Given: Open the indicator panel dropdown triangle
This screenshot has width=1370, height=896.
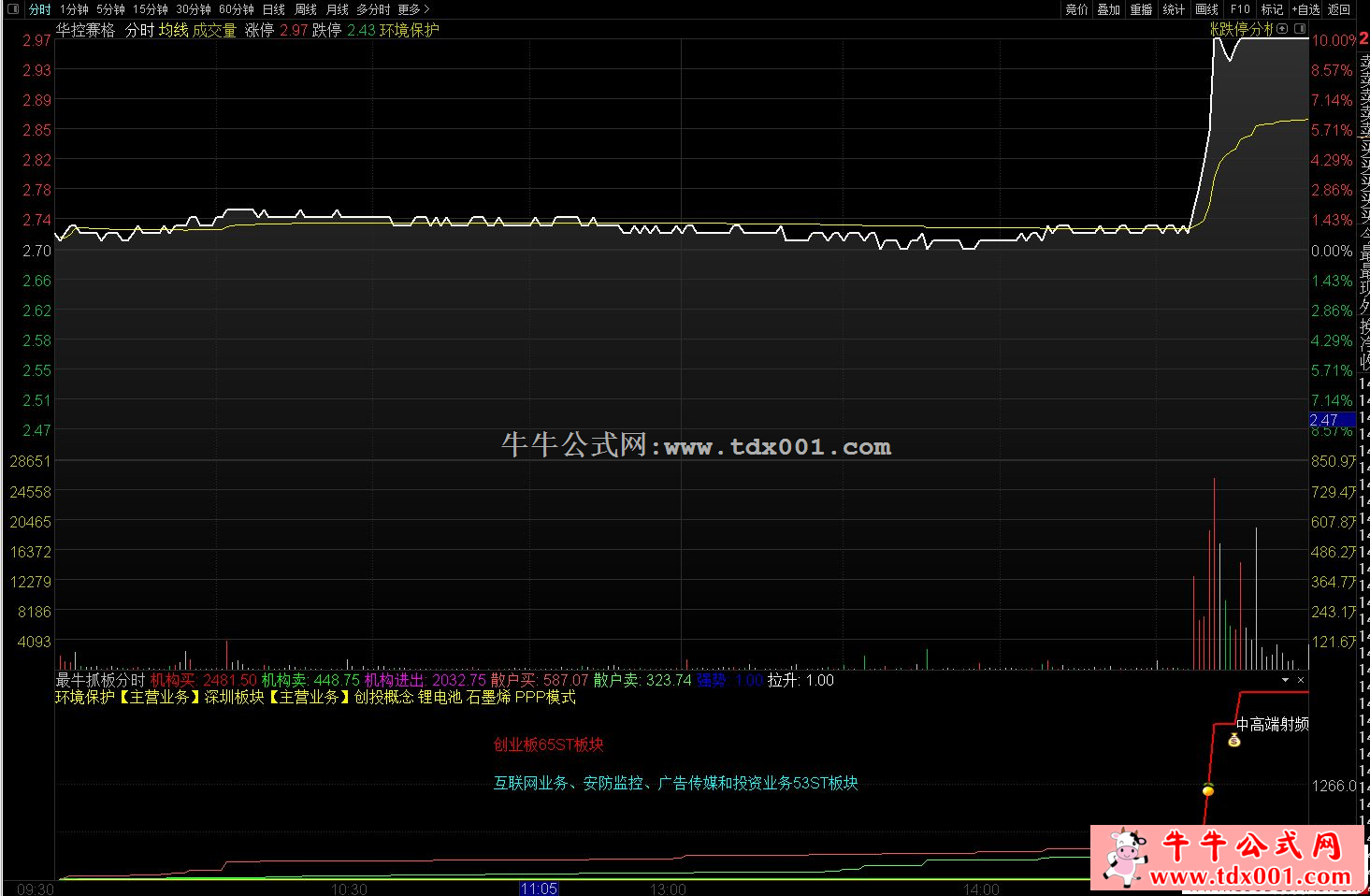Looking at the screenshot, I should (x=1285, y=680).
